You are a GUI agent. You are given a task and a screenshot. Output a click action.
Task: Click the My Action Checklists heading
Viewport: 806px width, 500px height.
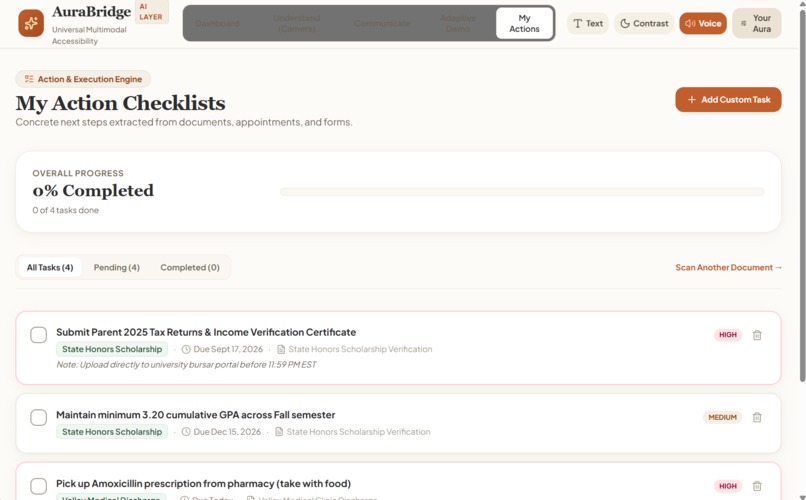[x=120, y=103]
